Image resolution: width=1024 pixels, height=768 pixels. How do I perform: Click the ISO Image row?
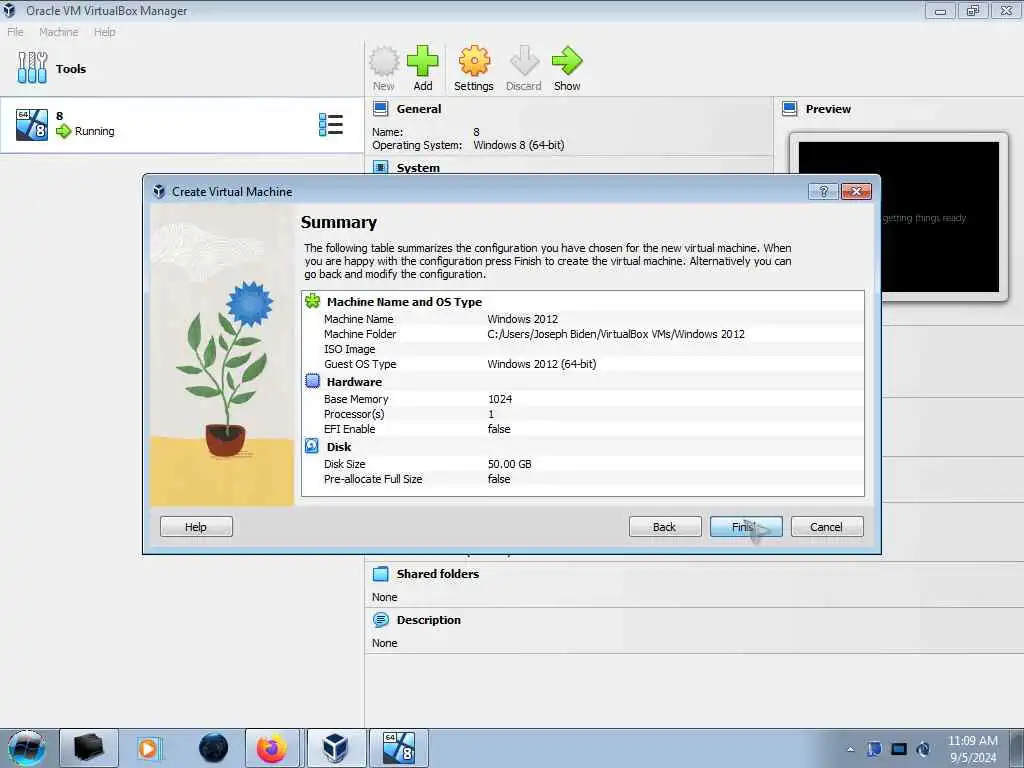coord(583,349)
